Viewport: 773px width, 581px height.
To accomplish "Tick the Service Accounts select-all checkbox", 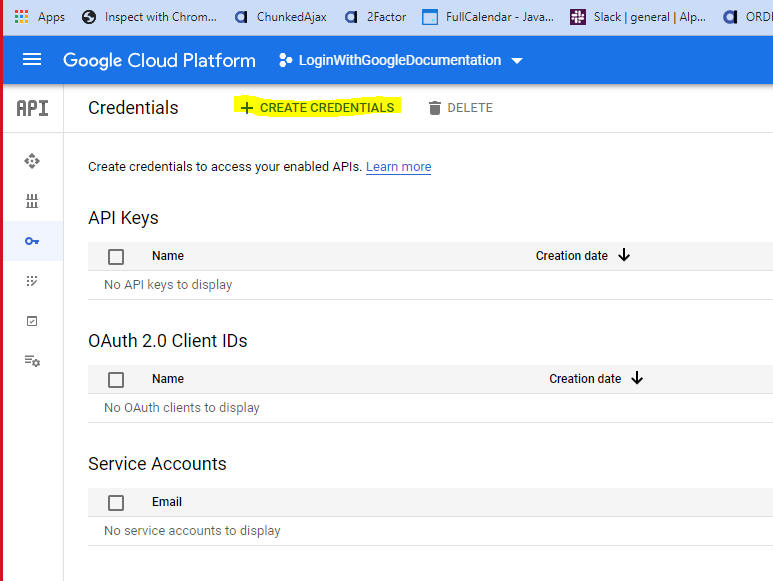I will coord(116,503).
